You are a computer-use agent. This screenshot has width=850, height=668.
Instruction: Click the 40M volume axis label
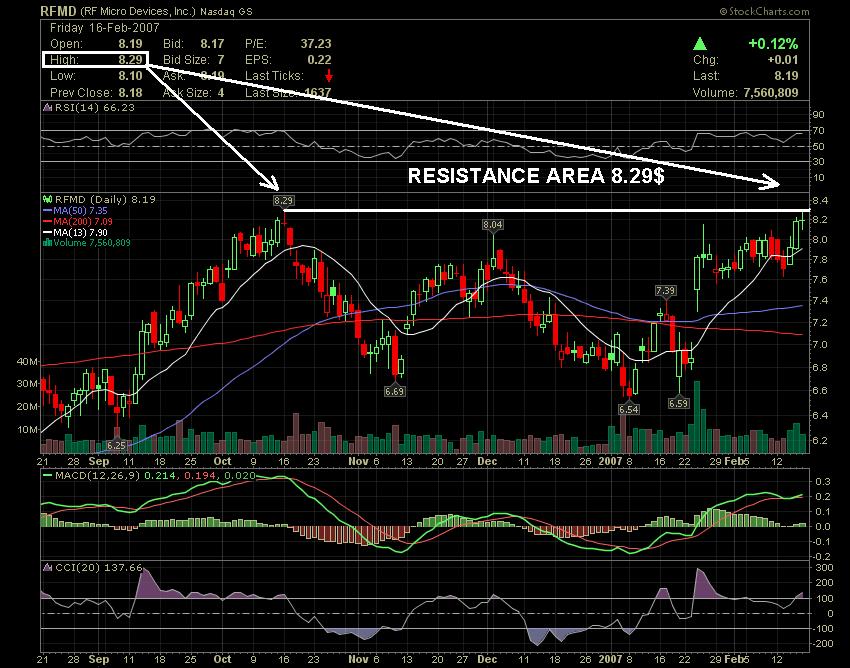[27, 361]
